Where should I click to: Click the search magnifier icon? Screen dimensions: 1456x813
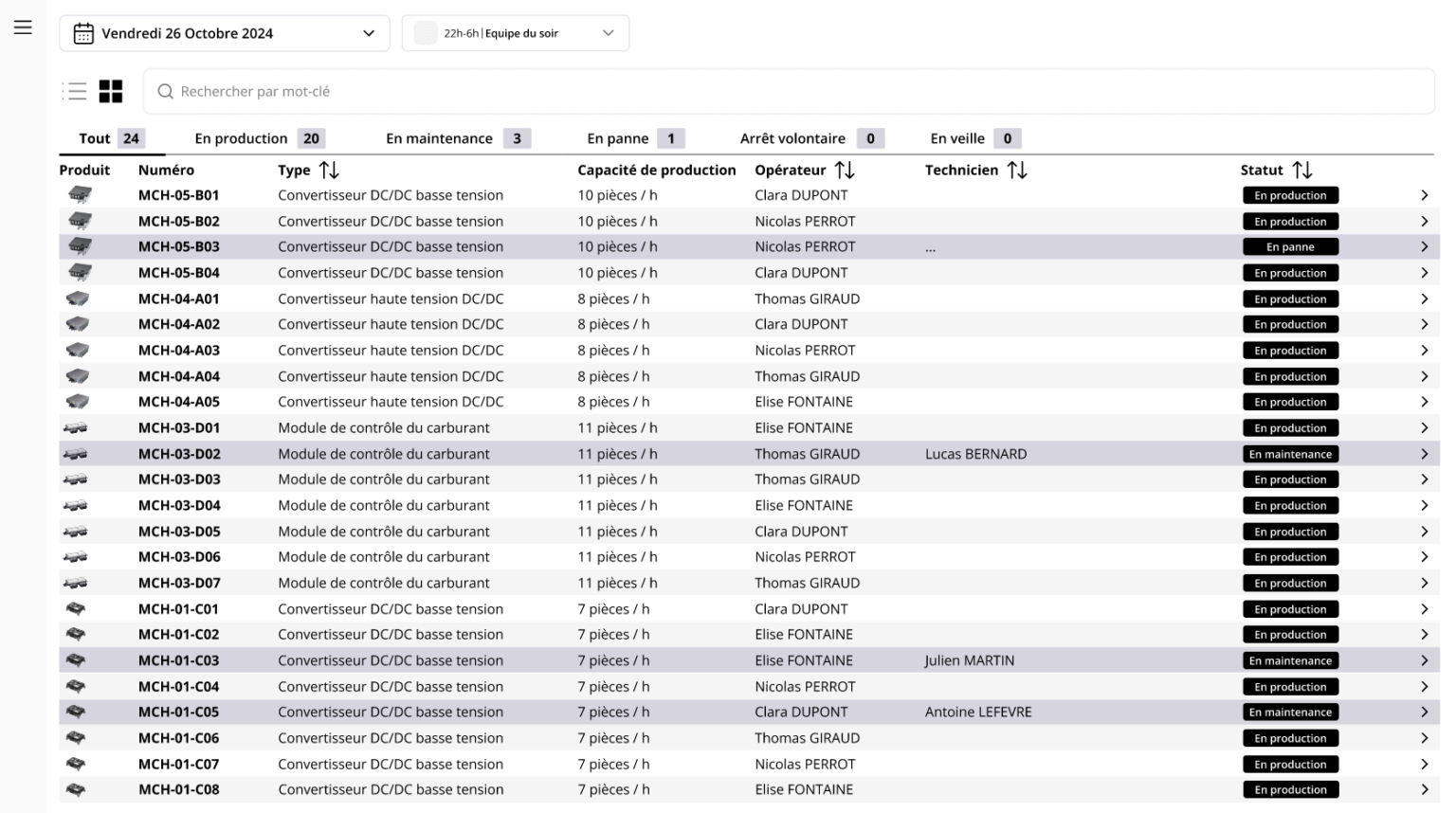point(166,91)
